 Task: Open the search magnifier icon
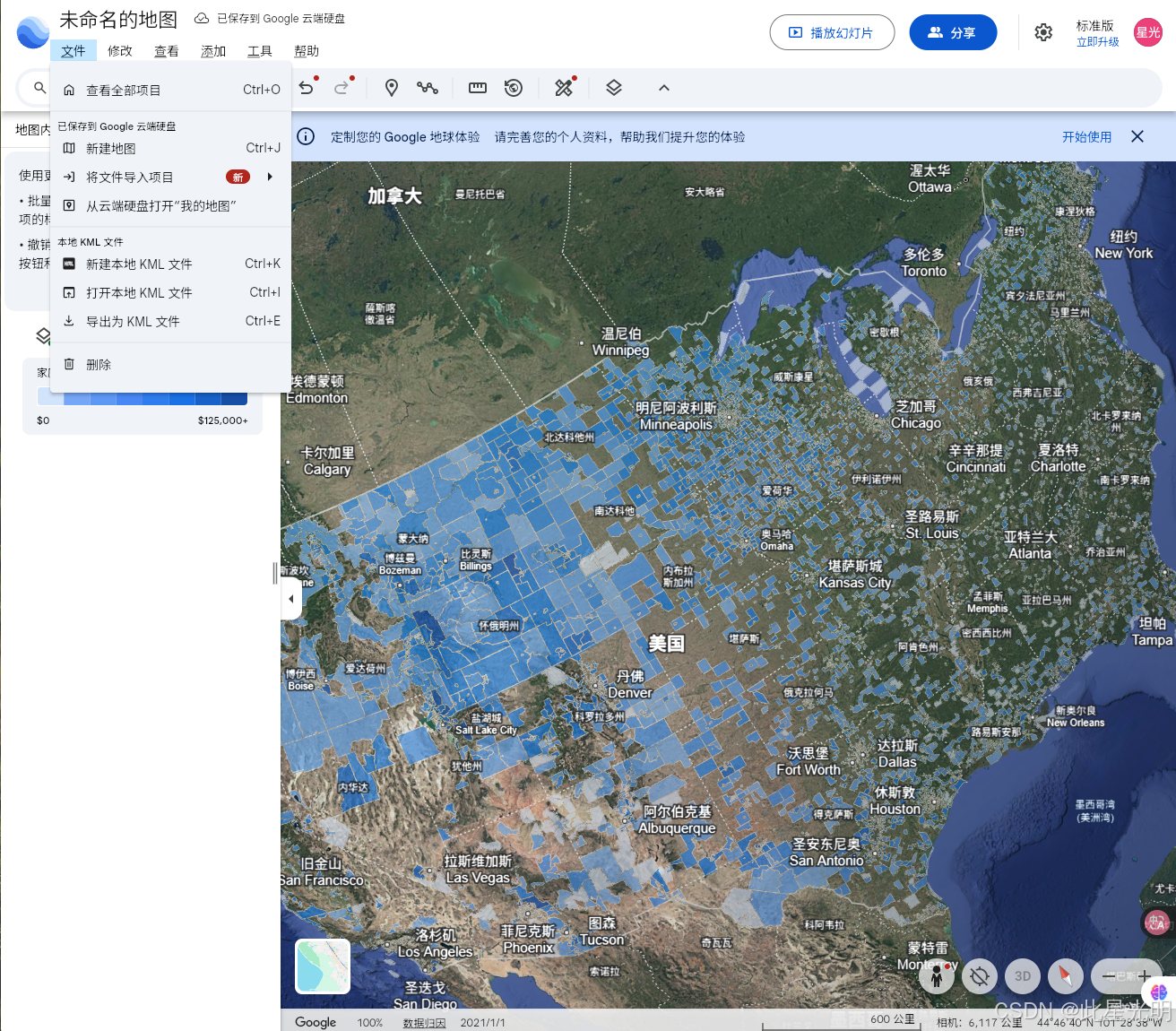tap(39, 88)
